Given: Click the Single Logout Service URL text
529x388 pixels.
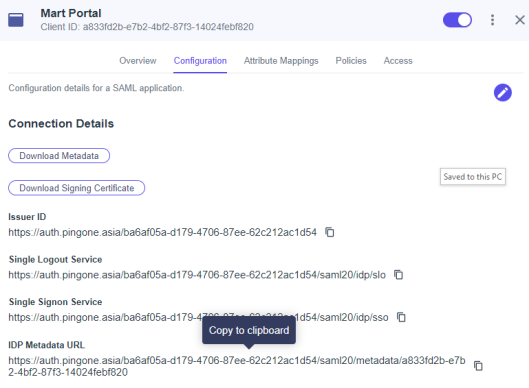Looking at the screenshot, I should coord(197,275).
